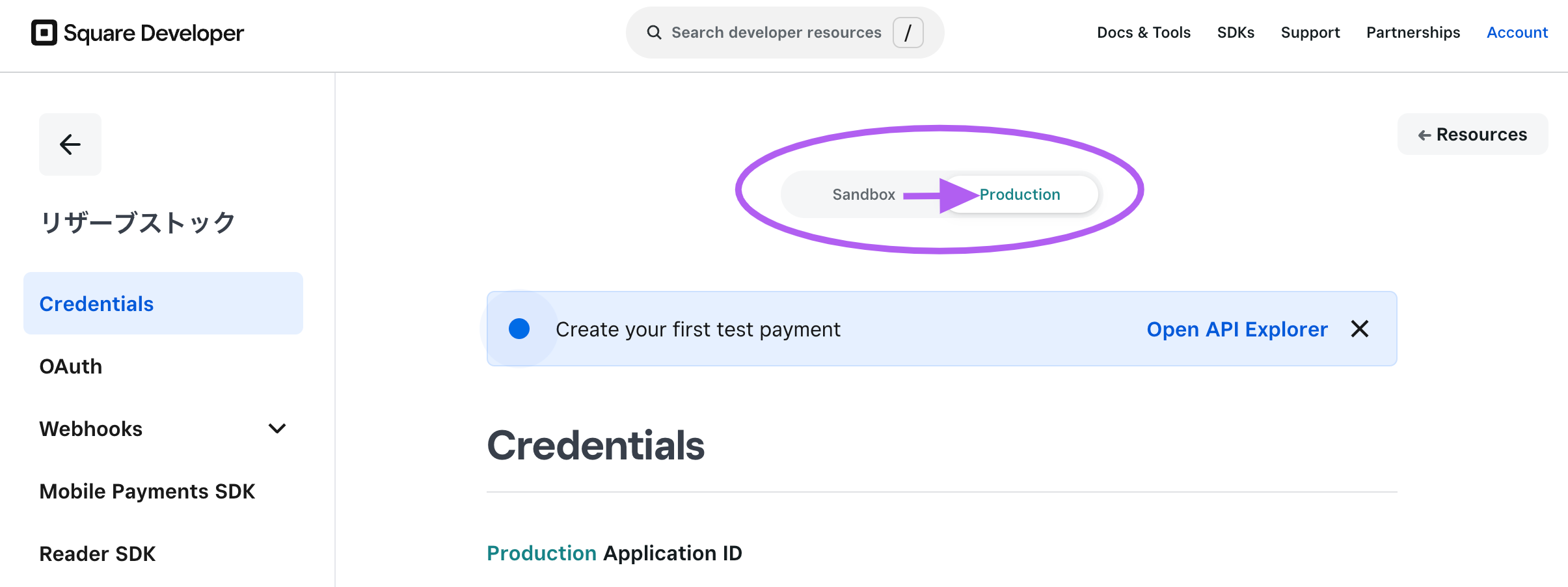Click the blue dot indicator in banner
1568x587 pixels.
click(519, 329)
